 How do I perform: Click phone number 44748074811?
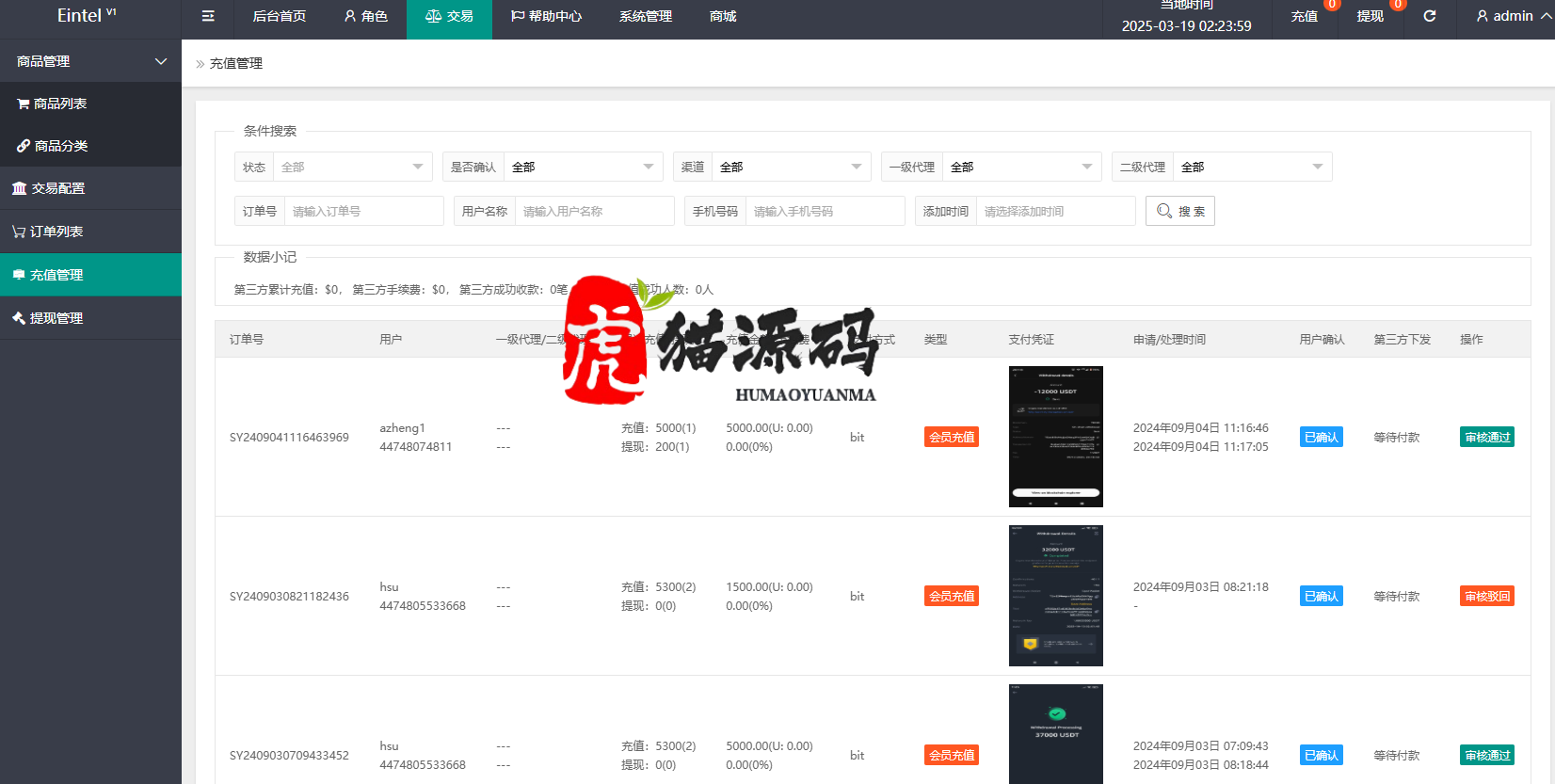415,447
